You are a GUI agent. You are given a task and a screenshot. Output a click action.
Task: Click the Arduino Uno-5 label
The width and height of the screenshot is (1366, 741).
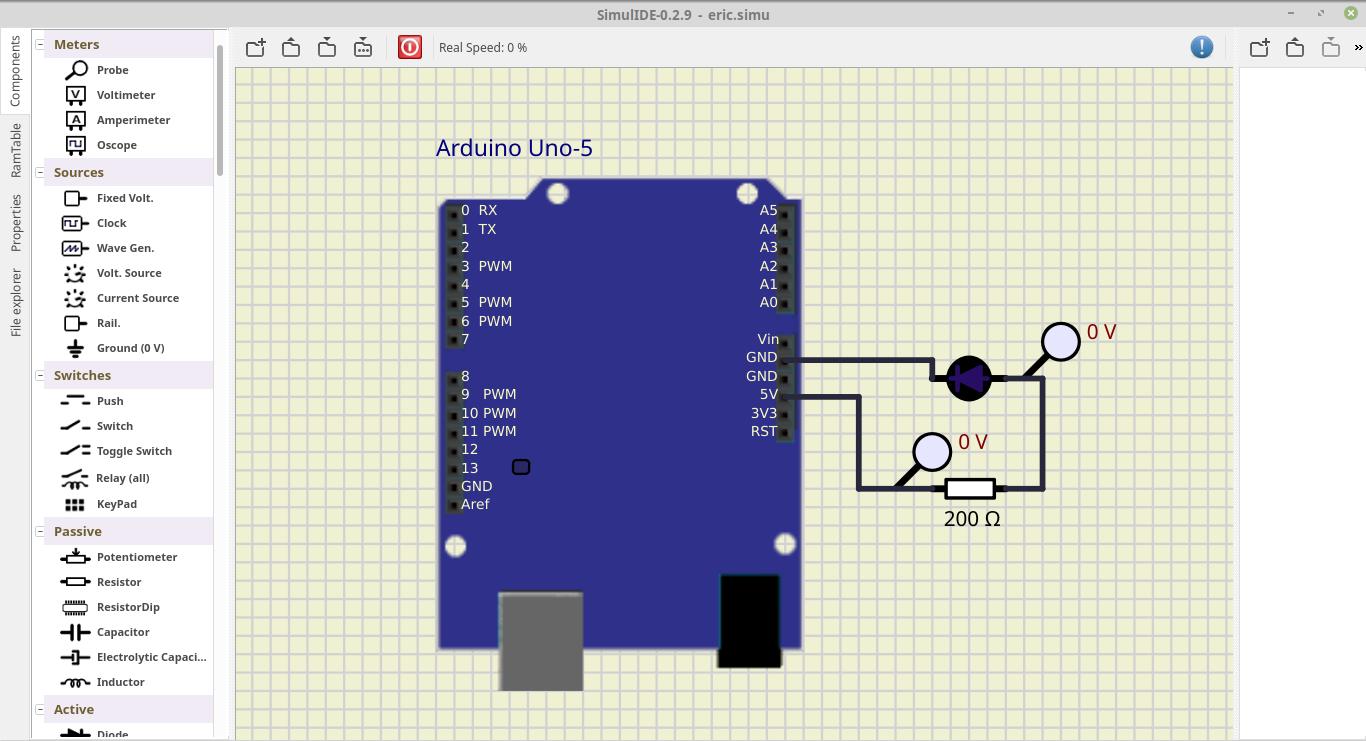coord(514,148)
